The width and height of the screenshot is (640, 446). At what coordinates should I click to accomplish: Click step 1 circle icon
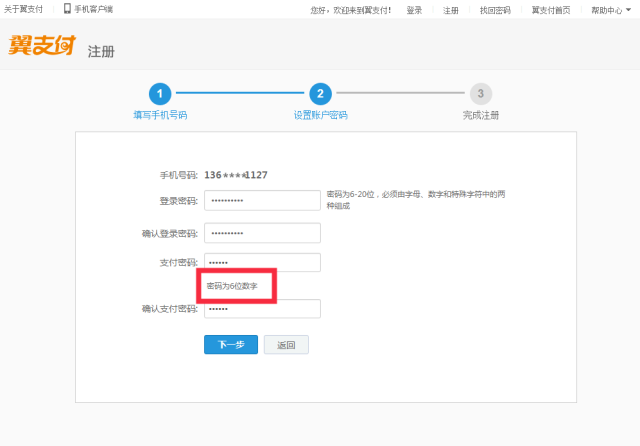point(160,94)
